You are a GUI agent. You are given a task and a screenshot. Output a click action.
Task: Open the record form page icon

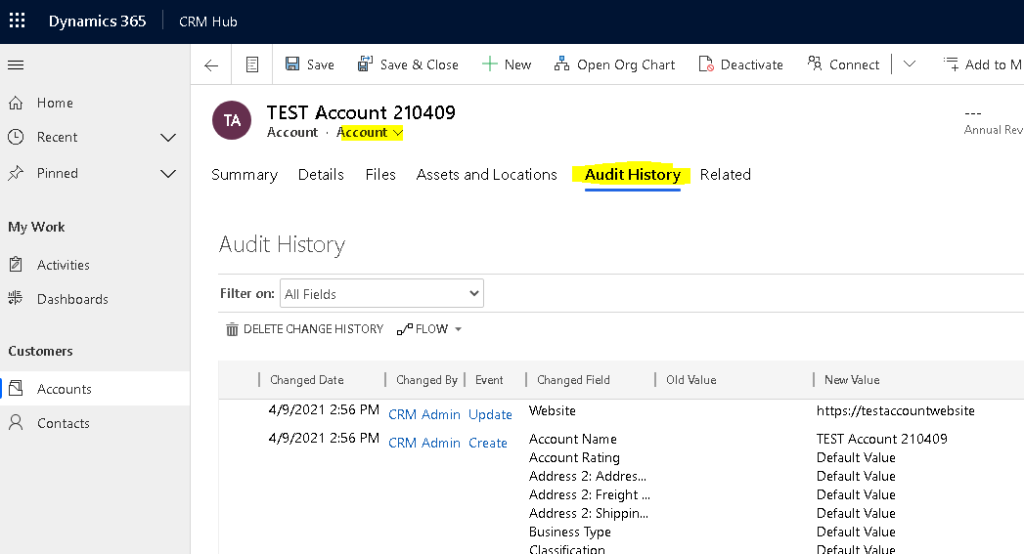252,65
